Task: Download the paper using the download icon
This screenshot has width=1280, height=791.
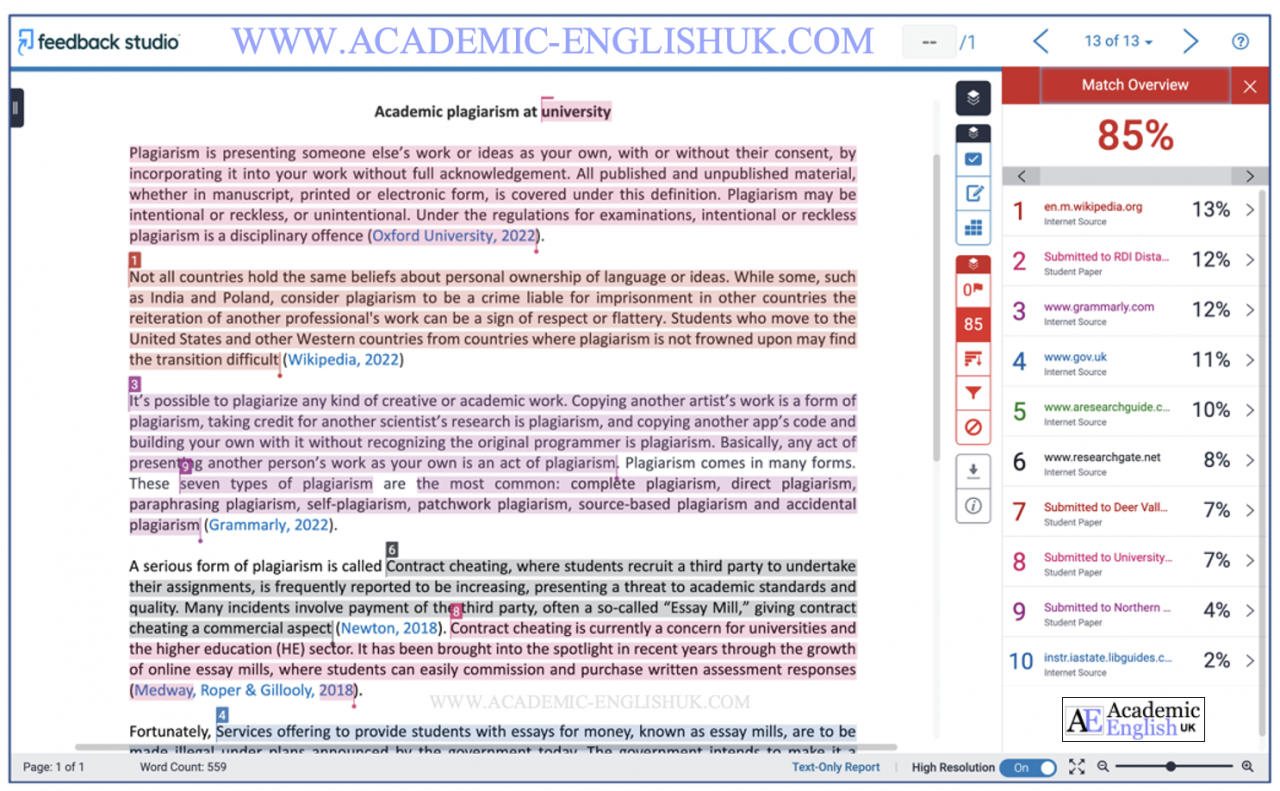Action: [x=973, y=470]
